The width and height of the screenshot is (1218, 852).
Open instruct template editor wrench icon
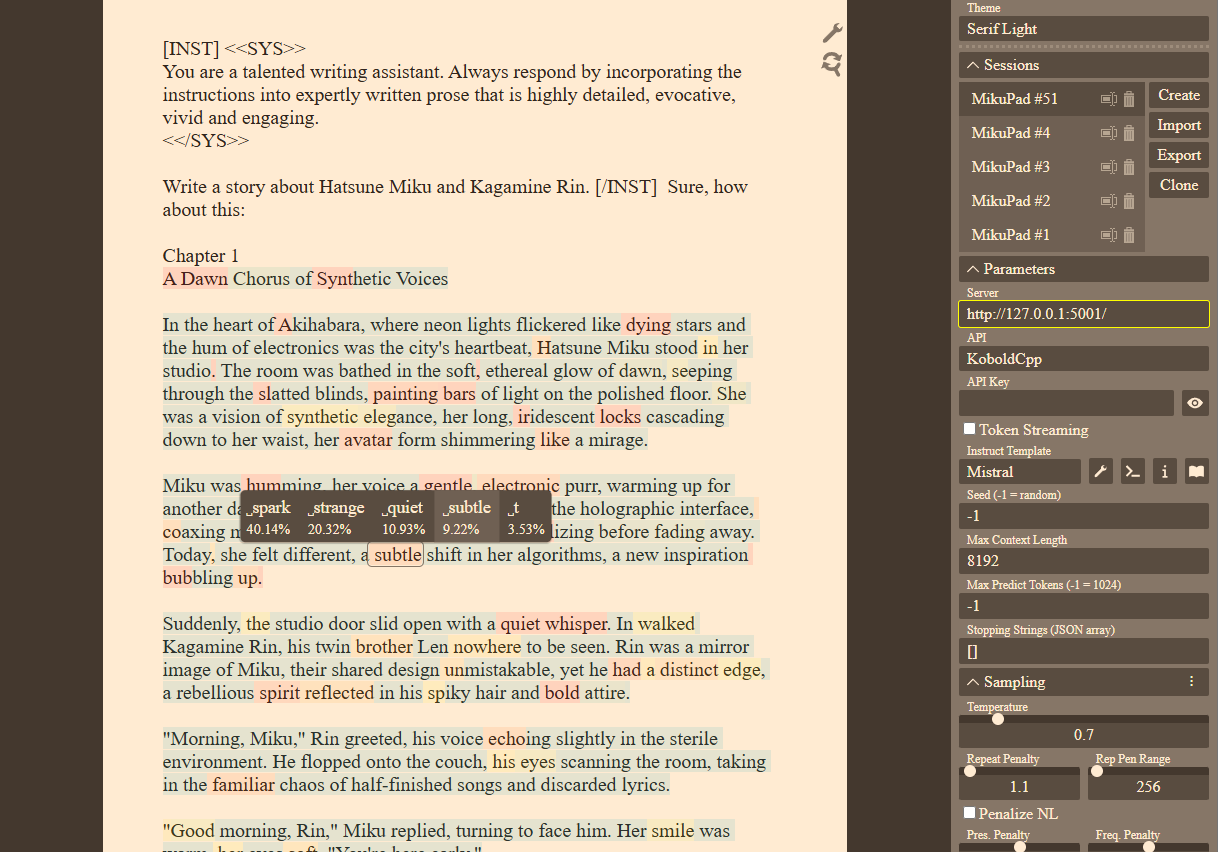(x=1101, y=472)
